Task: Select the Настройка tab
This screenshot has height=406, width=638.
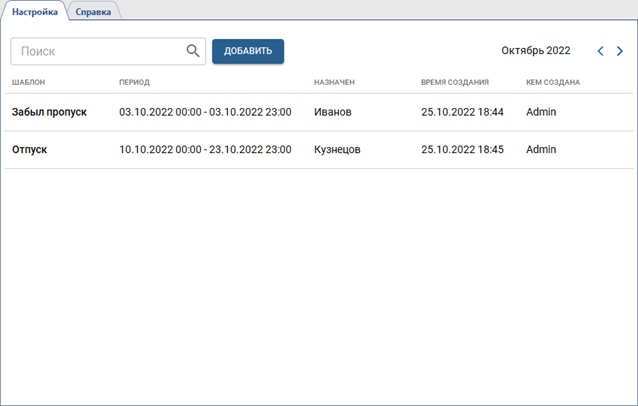Action: [x=35, y=11]
